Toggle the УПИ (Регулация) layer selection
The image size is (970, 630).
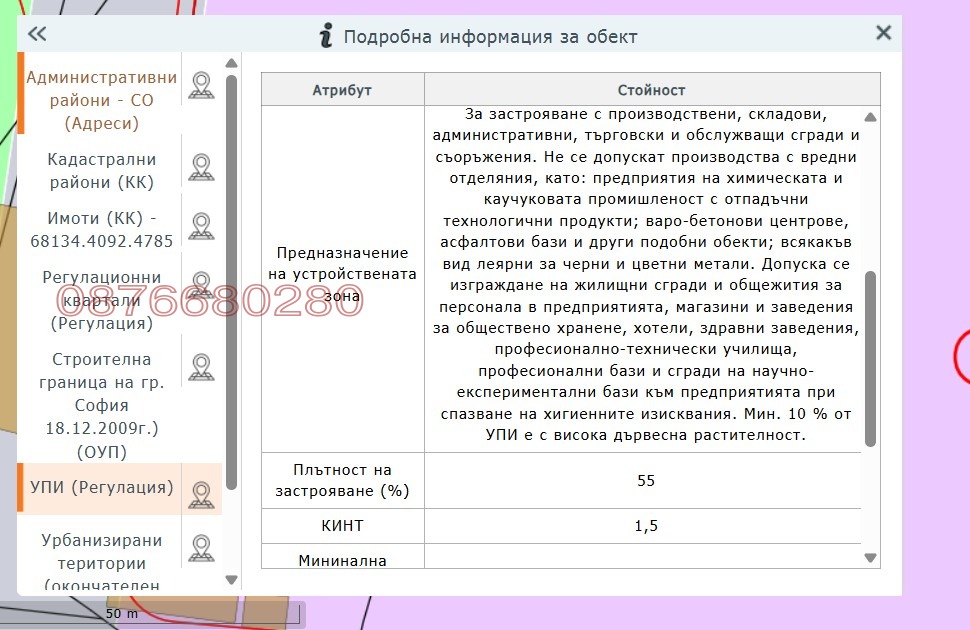(x=103, y=489)
